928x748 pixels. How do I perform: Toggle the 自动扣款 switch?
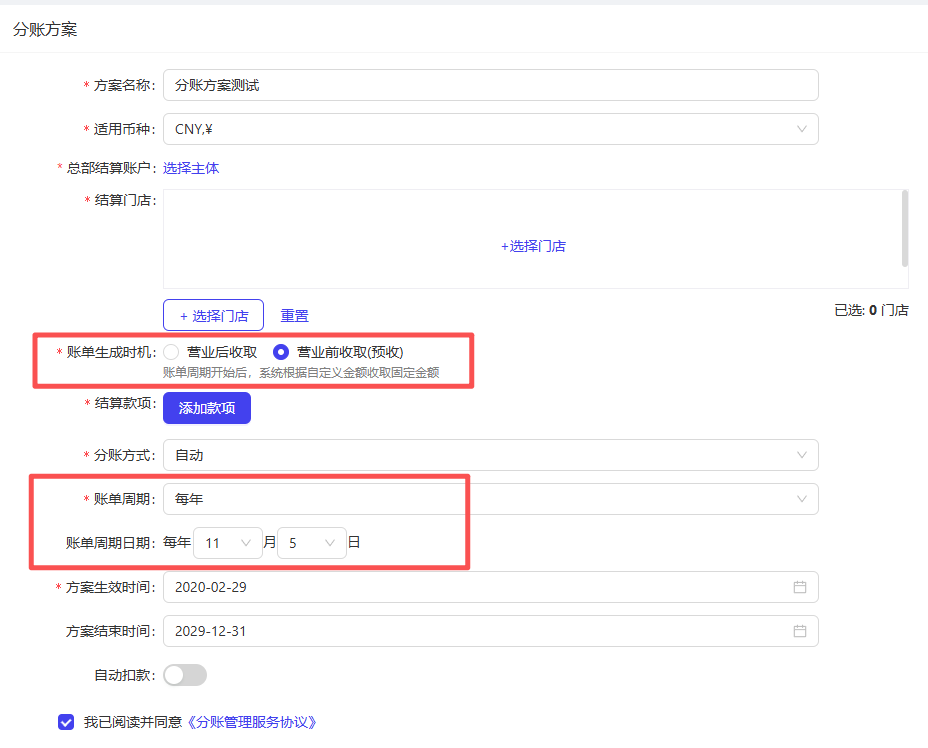coord(185,675)
